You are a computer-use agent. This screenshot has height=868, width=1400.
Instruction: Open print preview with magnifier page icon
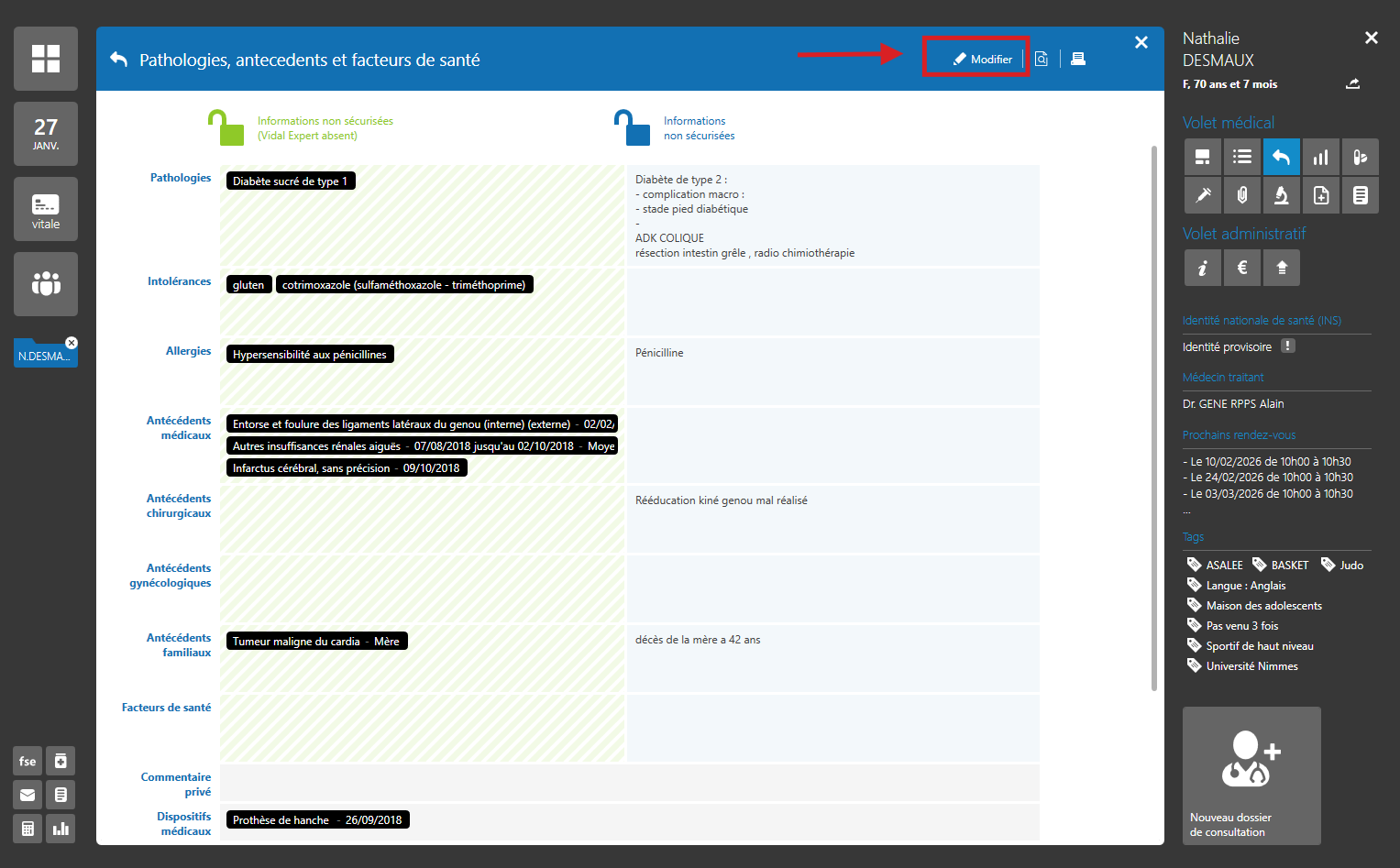(1042, 59)
